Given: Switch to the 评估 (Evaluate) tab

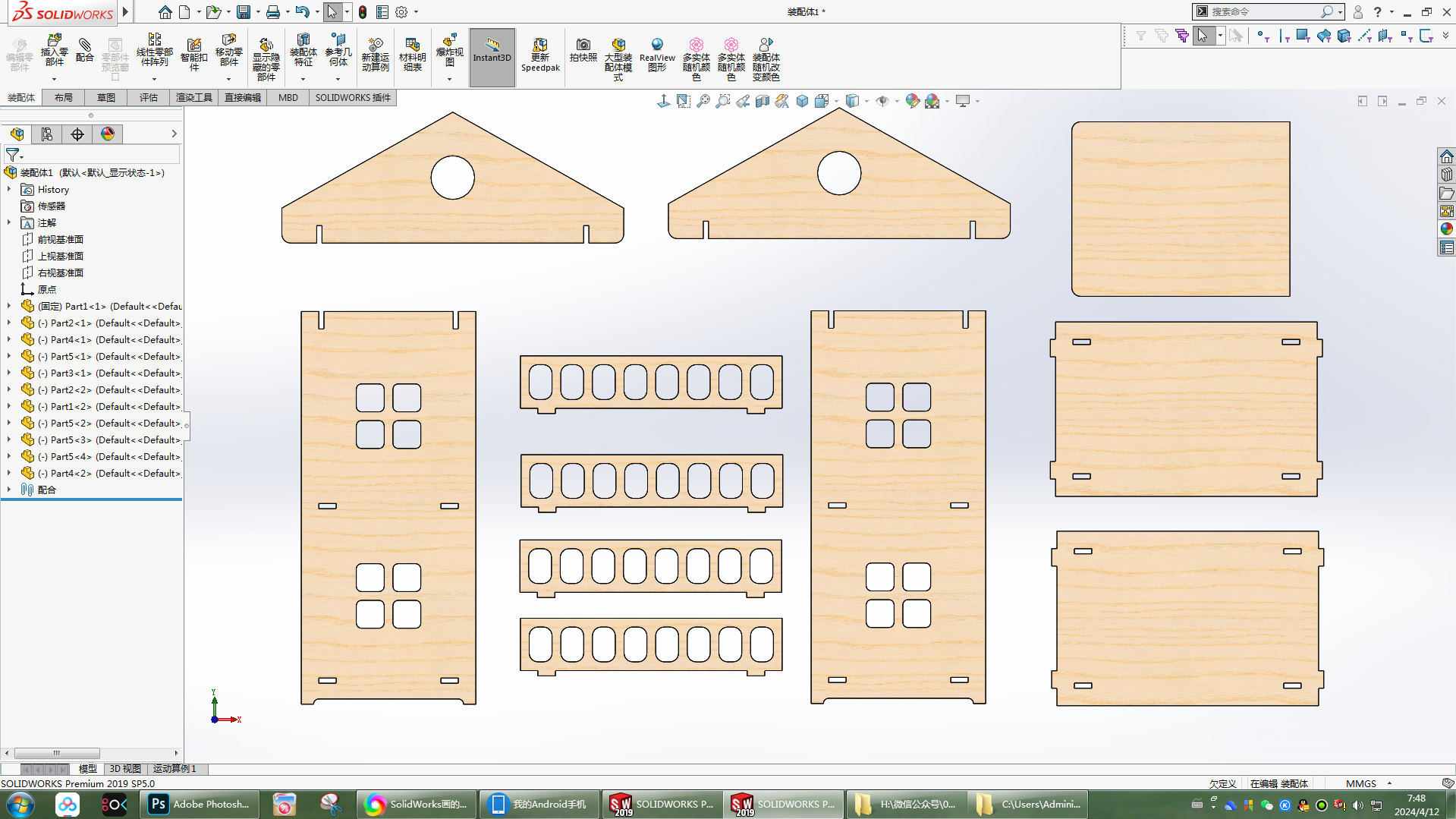Looking at the screenshot, I should click(x=149, y=98).
